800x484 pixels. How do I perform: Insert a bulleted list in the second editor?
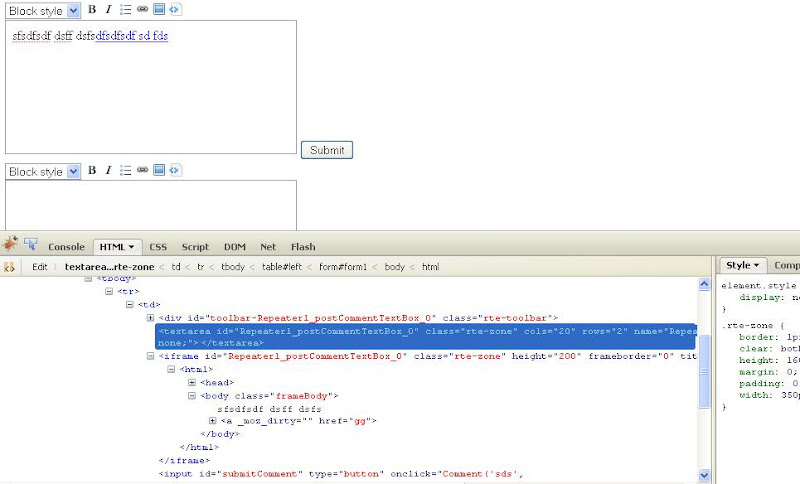(126, 170)
